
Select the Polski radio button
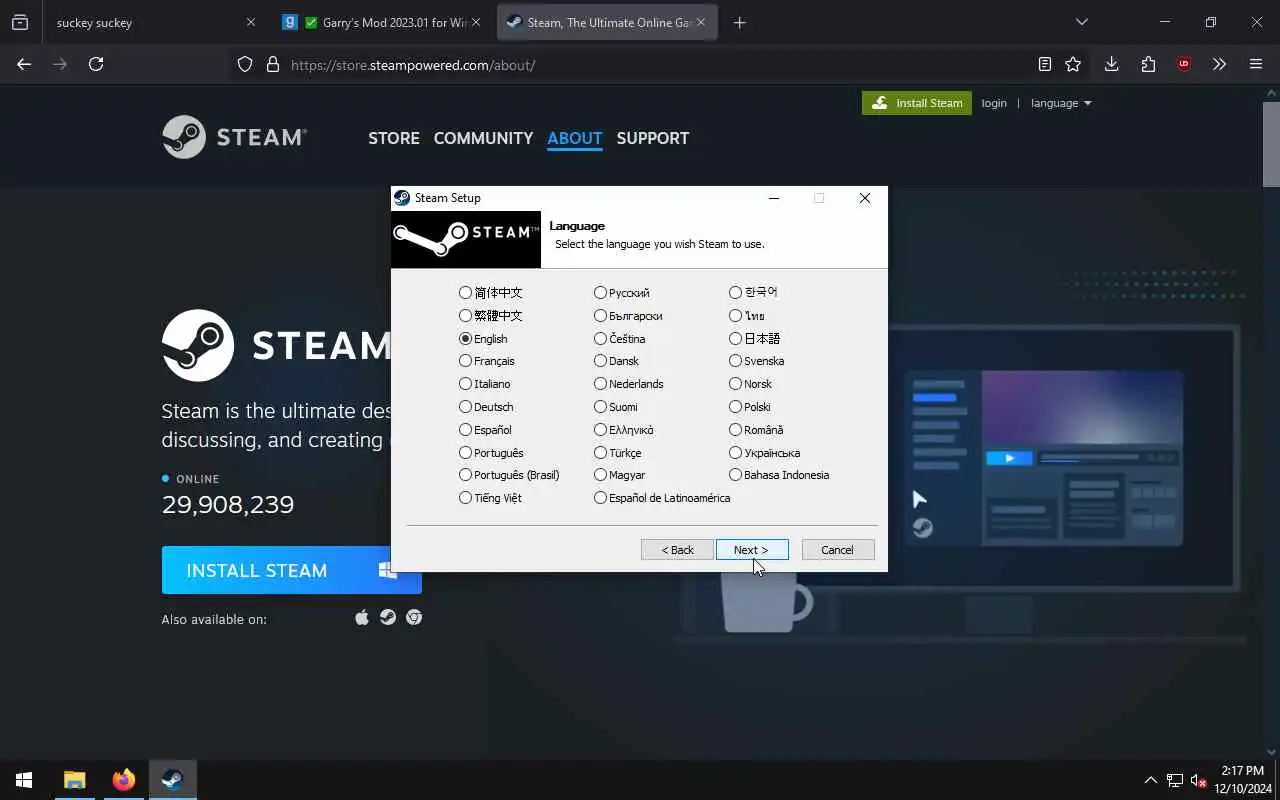pos(749,407)
